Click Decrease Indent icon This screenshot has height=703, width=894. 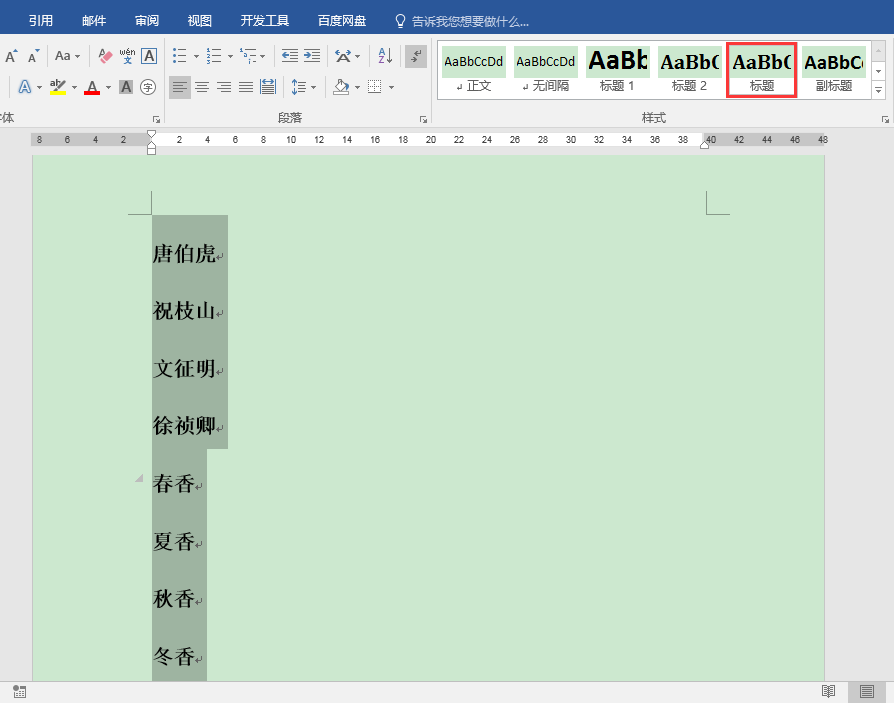point(290,56)
